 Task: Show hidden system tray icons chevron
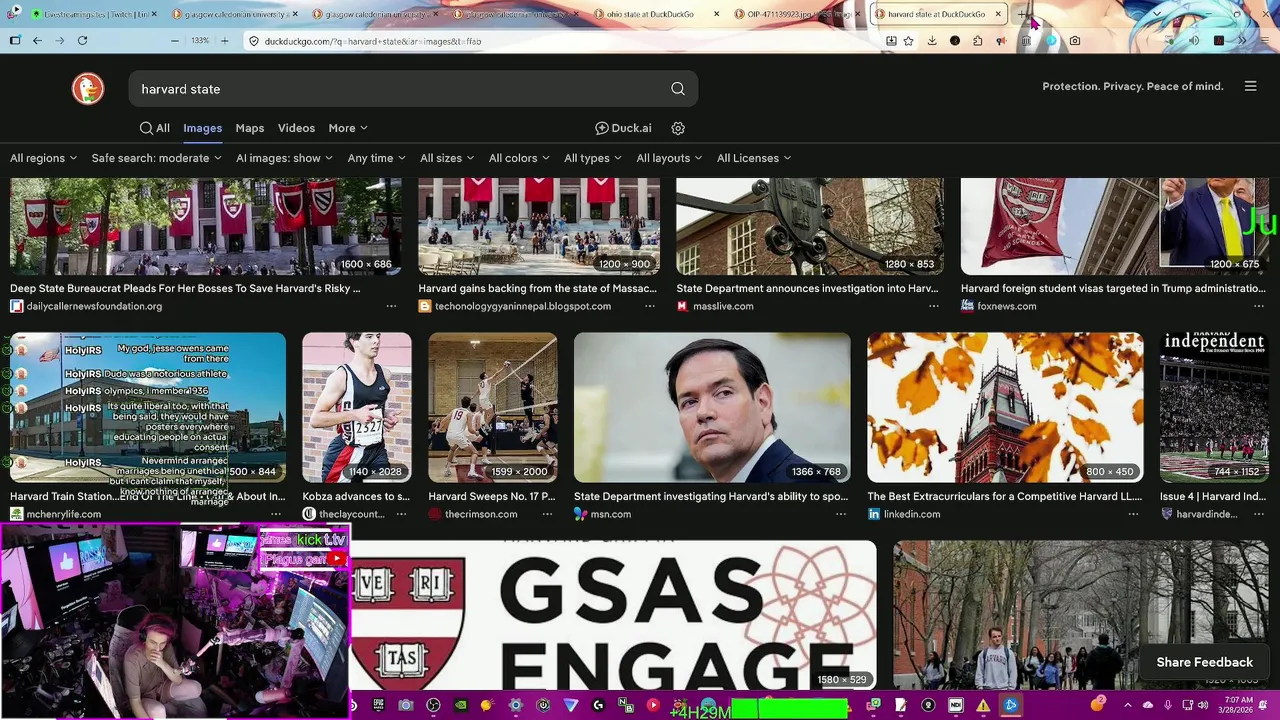[1127, 705]
